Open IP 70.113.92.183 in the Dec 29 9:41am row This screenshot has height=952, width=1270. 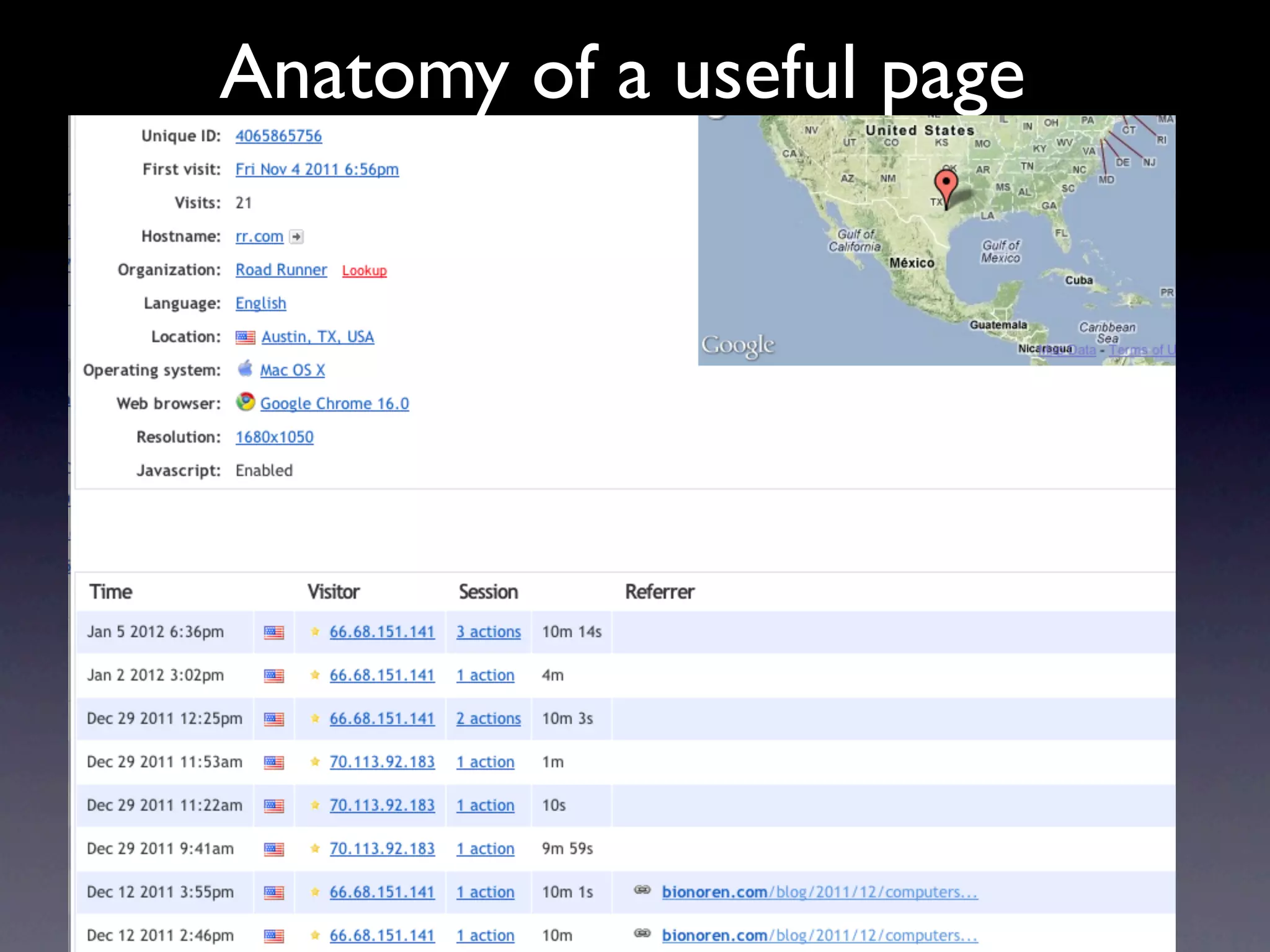(382, 848)
